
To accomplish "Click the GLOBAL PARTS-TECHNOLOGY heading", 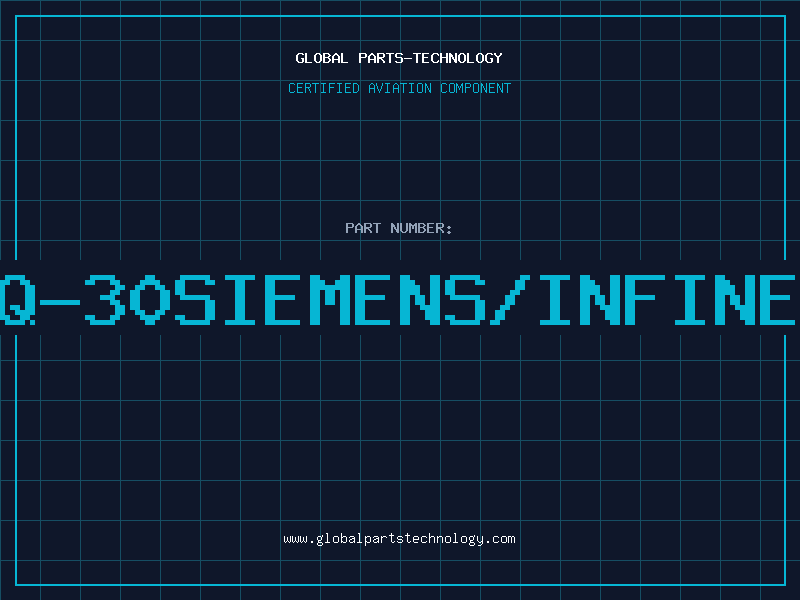I will click(x=399, y=58).
